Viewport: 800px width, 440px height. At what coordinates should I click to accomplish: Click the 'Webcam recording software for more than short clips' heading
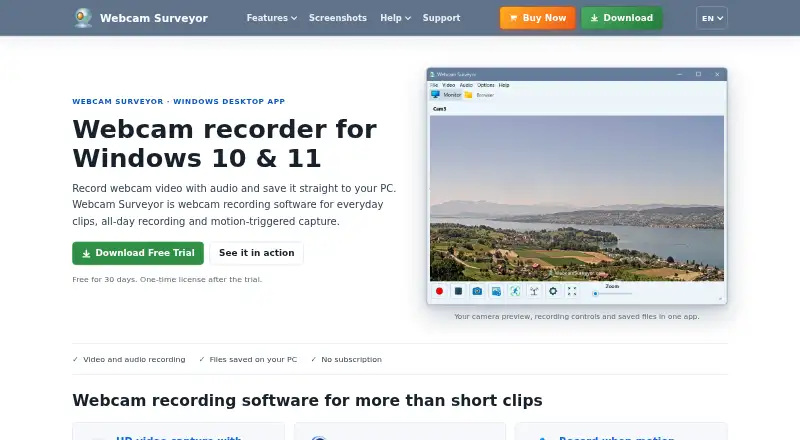(307, 401)
